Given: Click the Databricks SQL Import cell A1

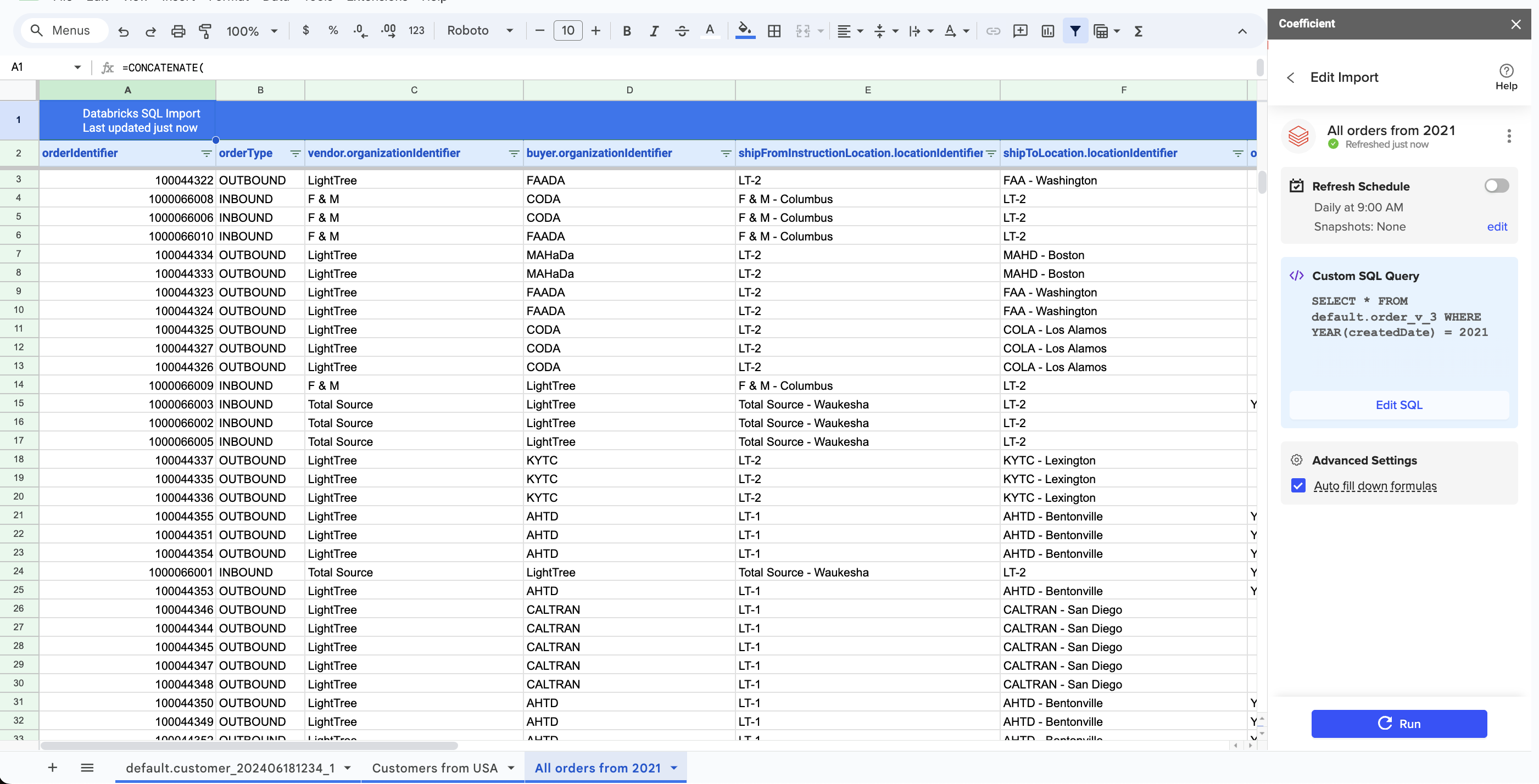Looking at the screenshot, I should click(x=127, y=120).
